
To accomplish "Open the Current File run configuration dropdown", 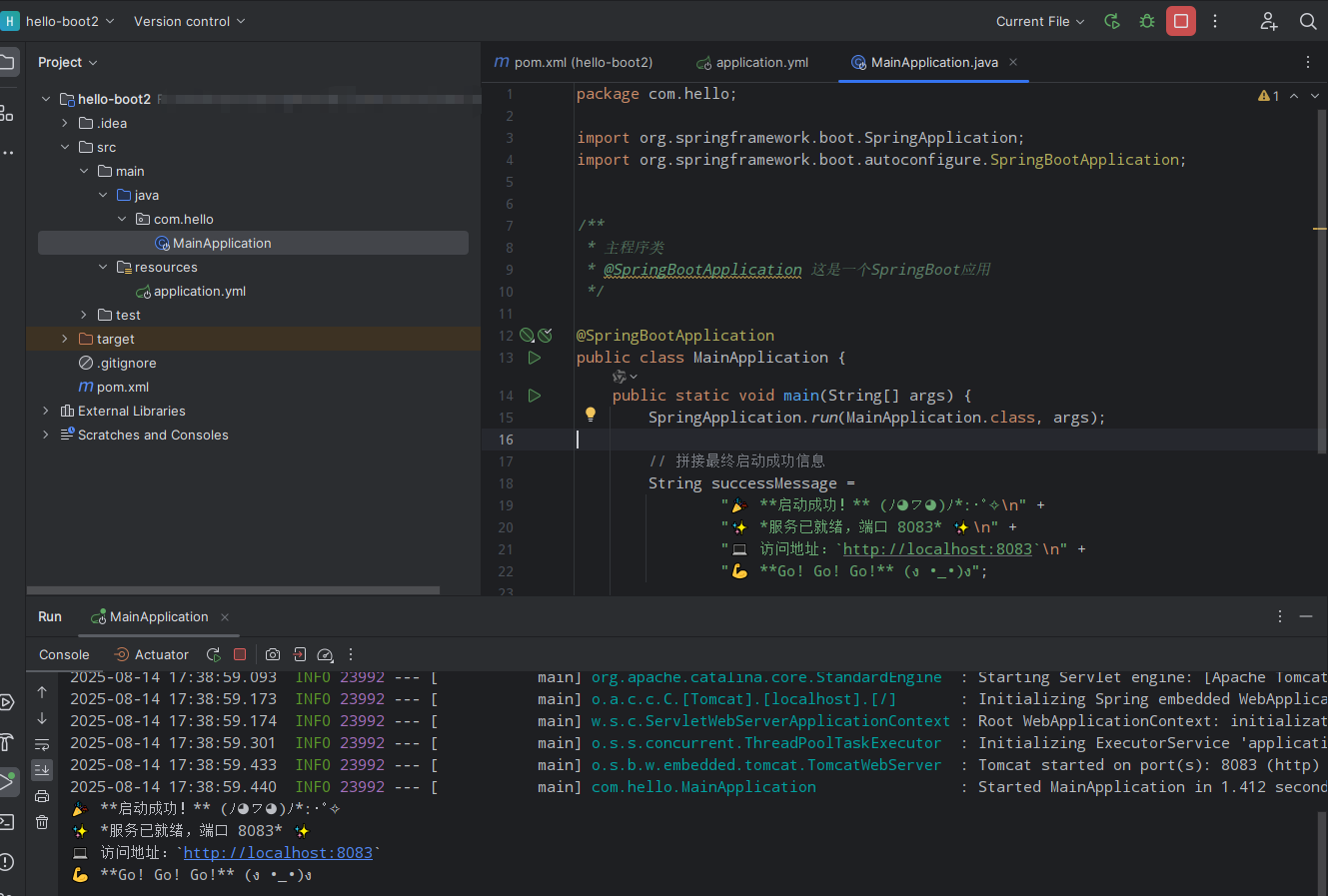I will 1040,21.
